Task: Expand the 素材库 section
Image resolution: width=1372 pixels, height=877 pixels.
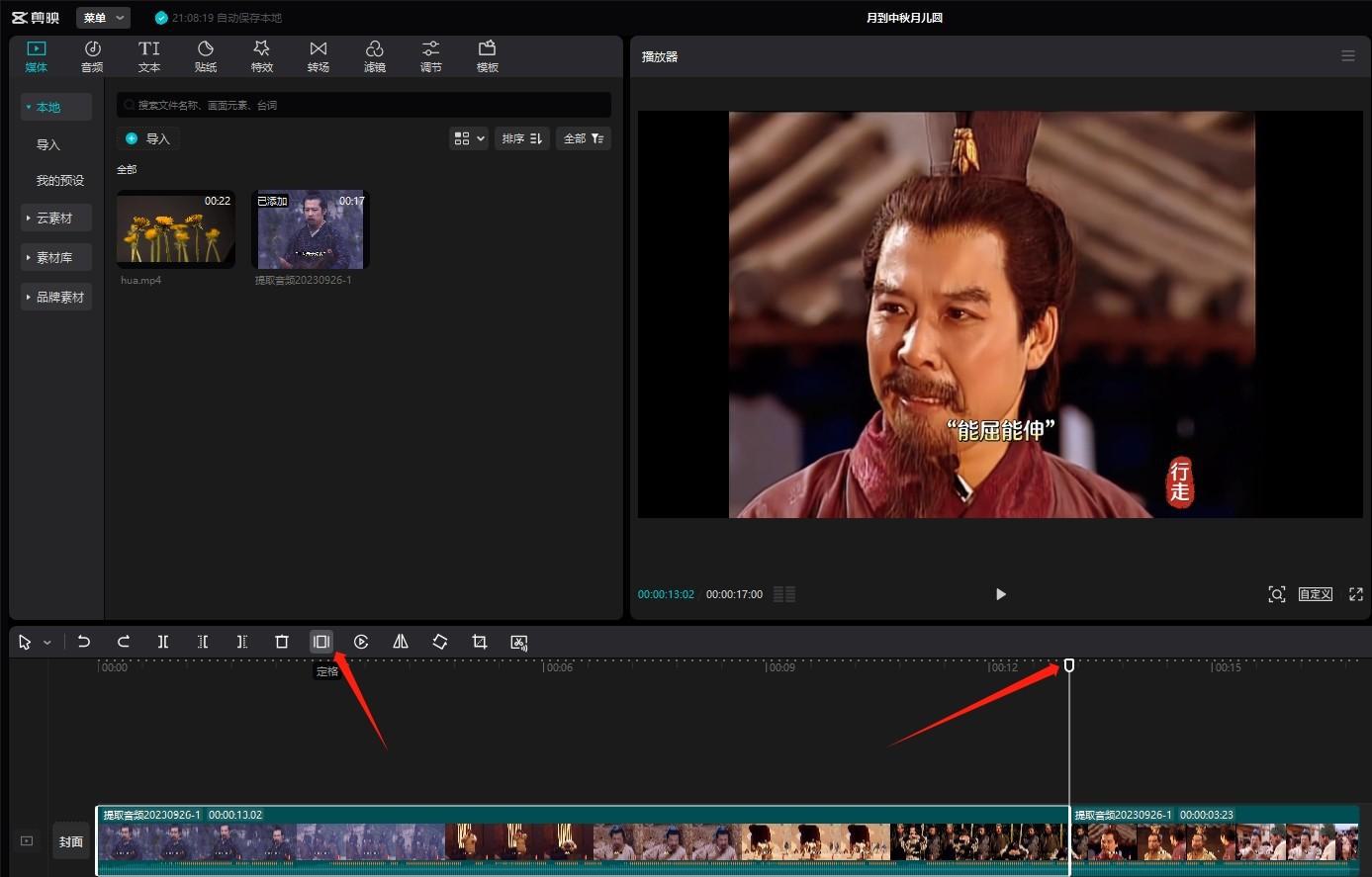Action: click(56, 257)
